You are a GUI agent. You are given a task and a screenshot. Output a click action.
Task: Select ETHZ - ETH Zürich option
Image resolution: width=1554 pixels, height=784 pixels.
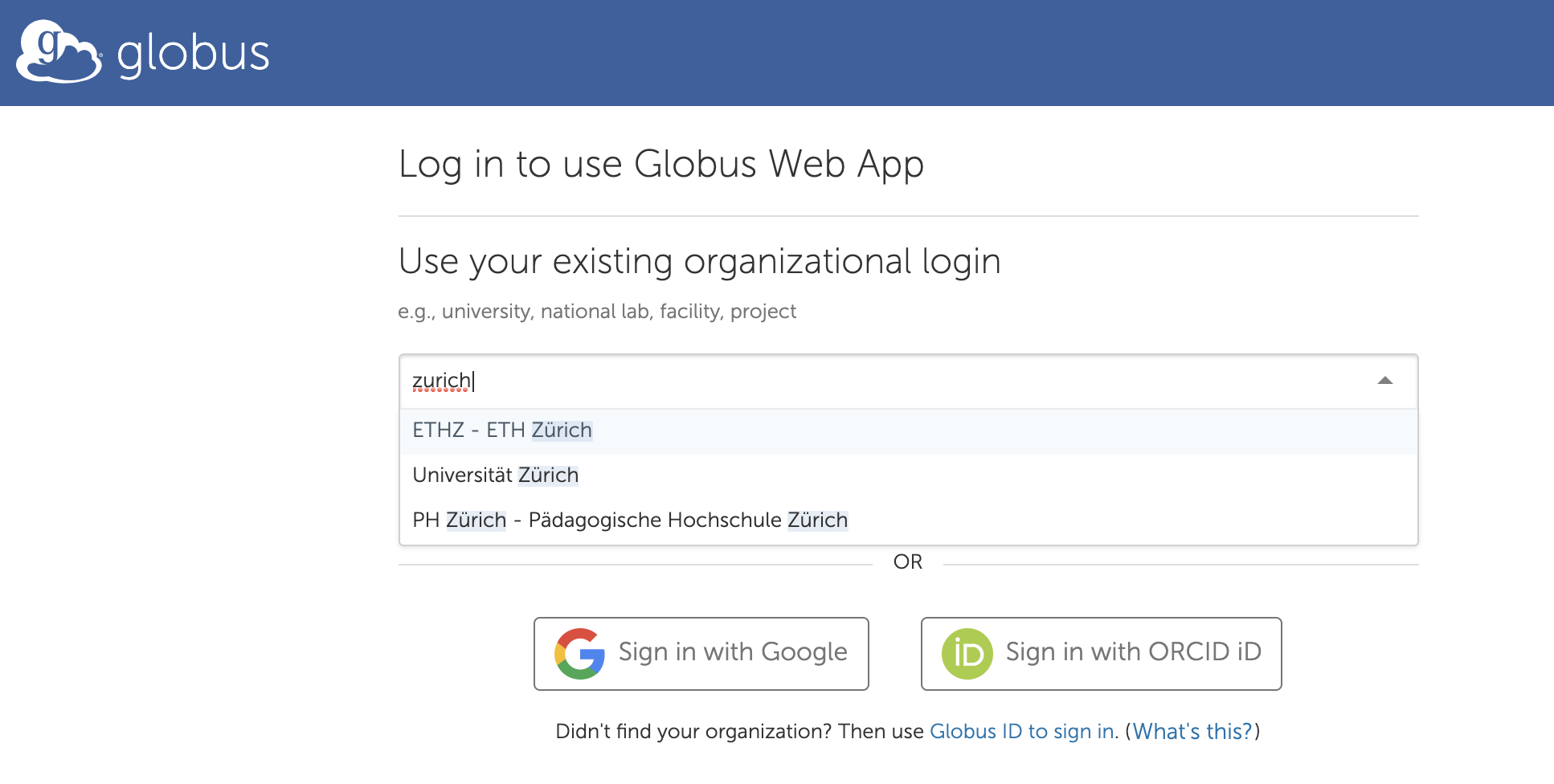pos(502,431)
